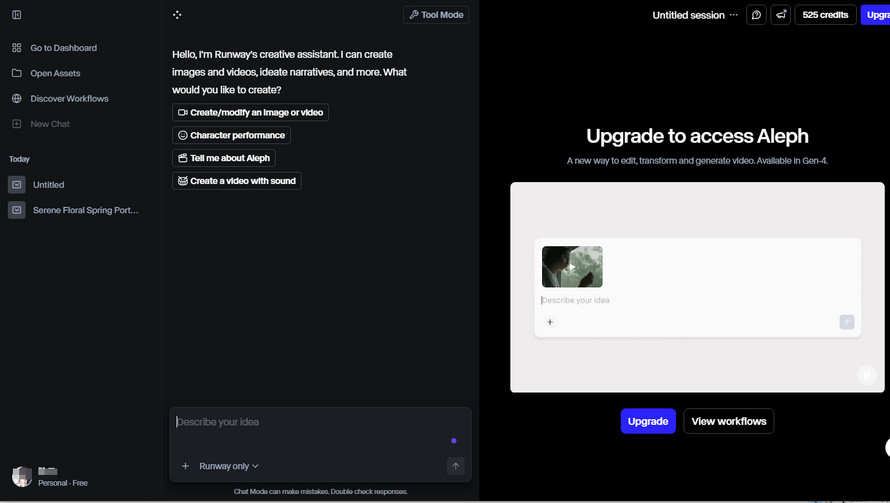The height and width of the screenshot is (503, 890).
Task: Click the Untitled session title
Action: click(689, 15)
